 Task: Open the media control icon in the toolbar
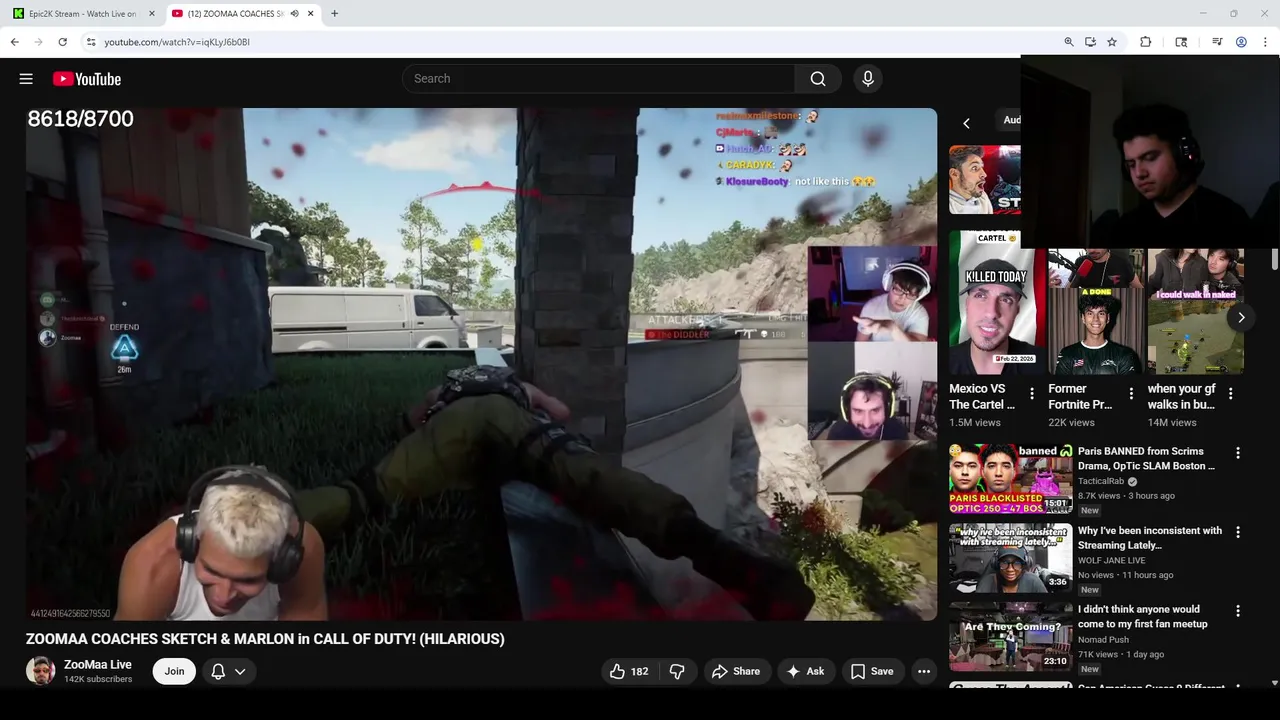pos(1217,42)
